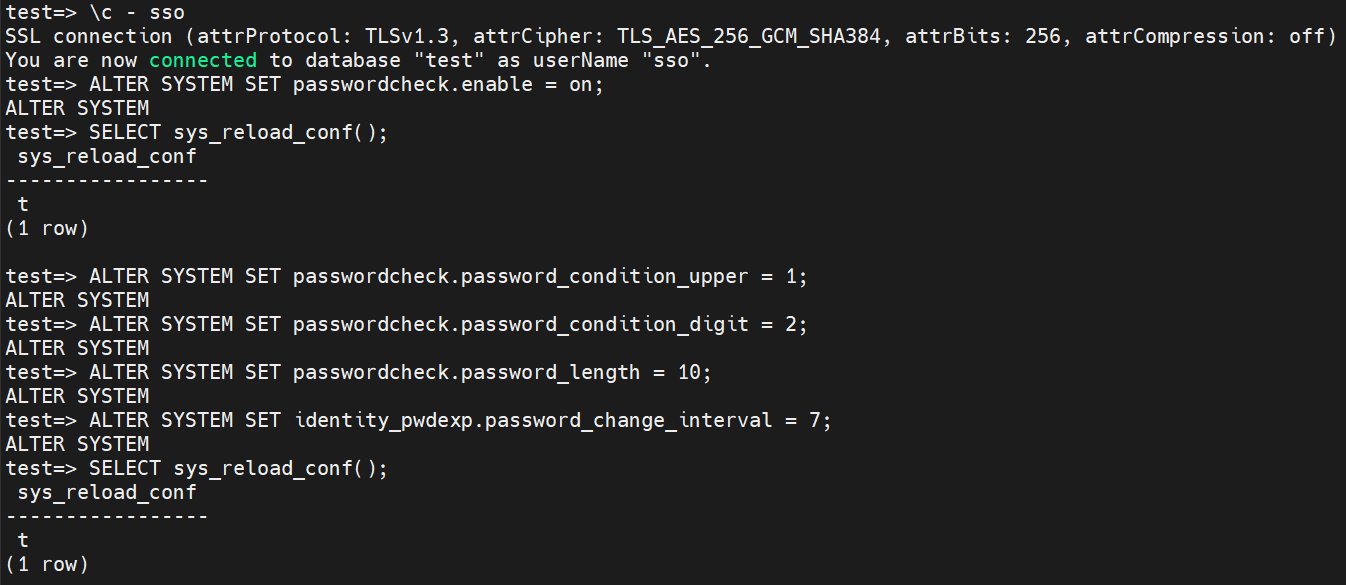
Task: Click the "\c - sso" connect command
Action: tap(136, 13)
